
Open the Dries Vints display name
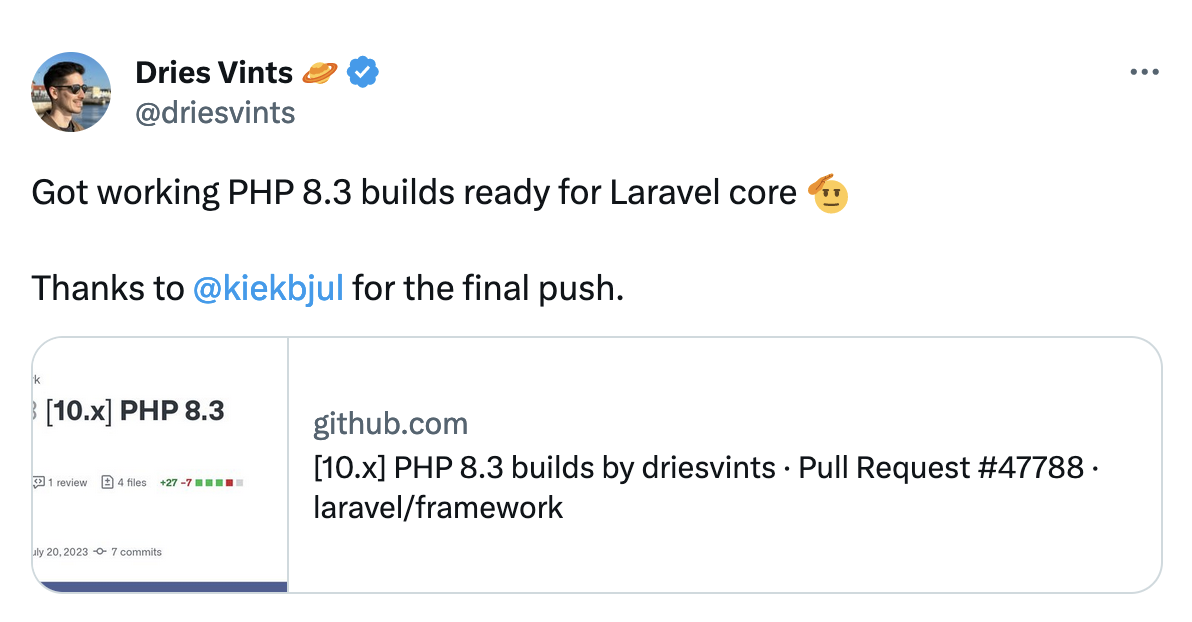(214, 73)
